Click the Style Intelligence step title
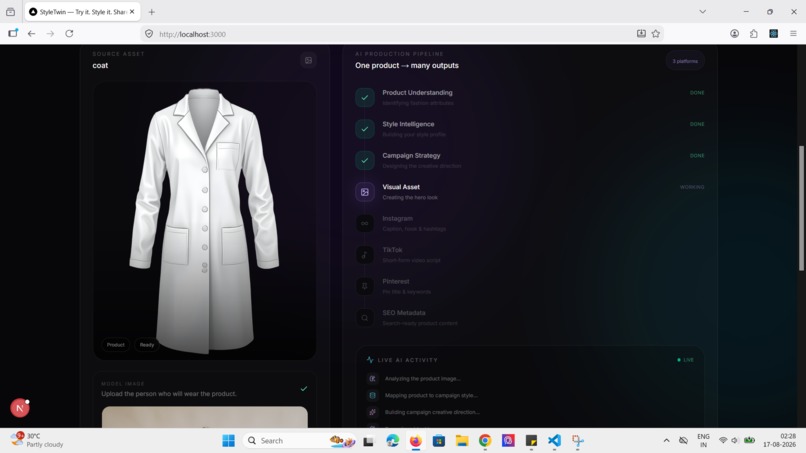The image size is (806, 453). pyautogui.click(x=408, y=124)
